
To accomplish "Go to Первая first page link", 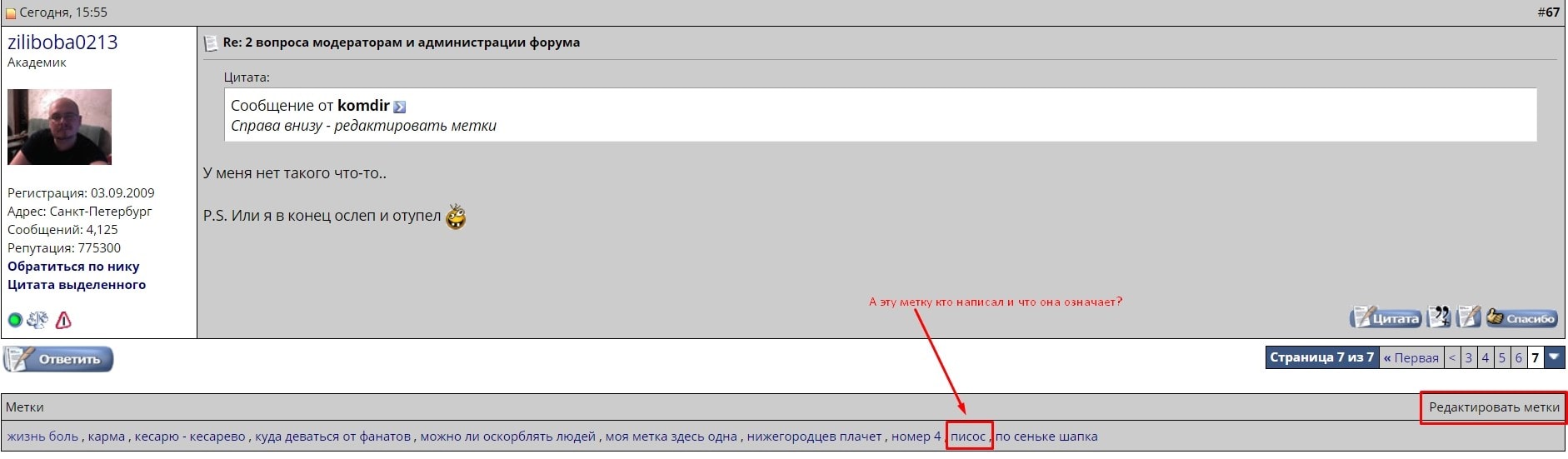I will pyautogui.click(x=1411, y=357).
